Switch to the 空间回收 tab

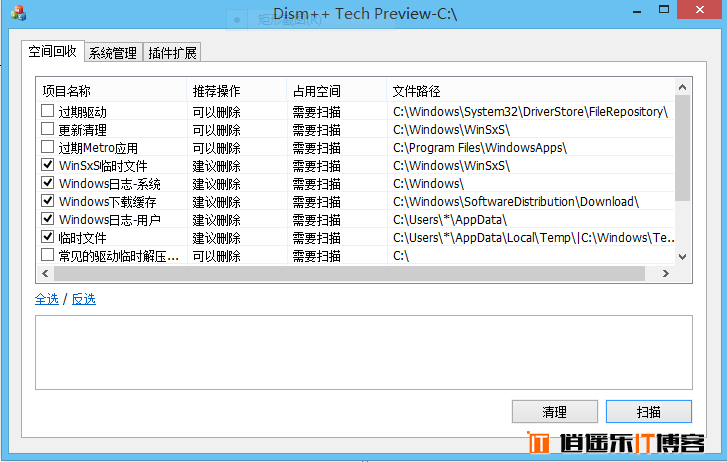pos(52,51)
